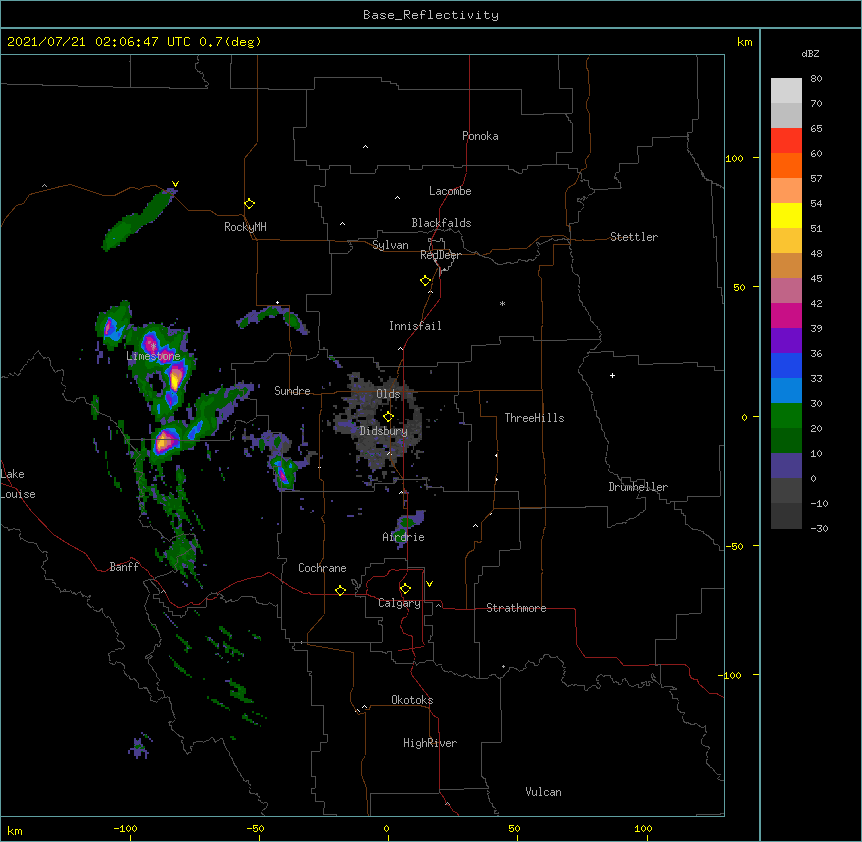
Task: Pick the magenta swatch between 42 and 39
Action: tap(786, 315)
